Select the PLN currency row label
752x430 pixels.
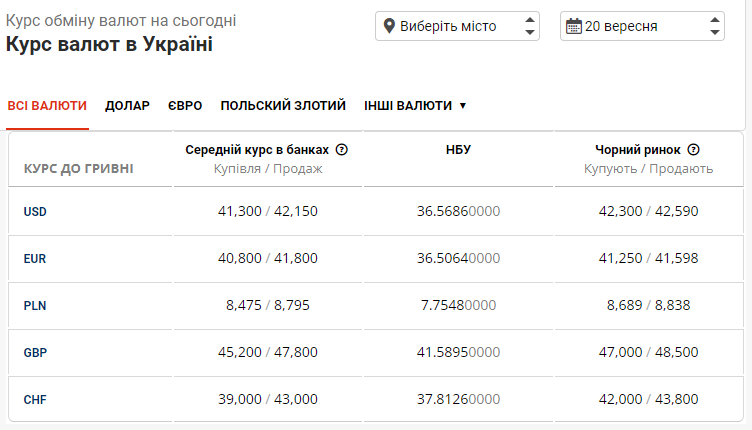pyautogui.click(x=35, y=305)
